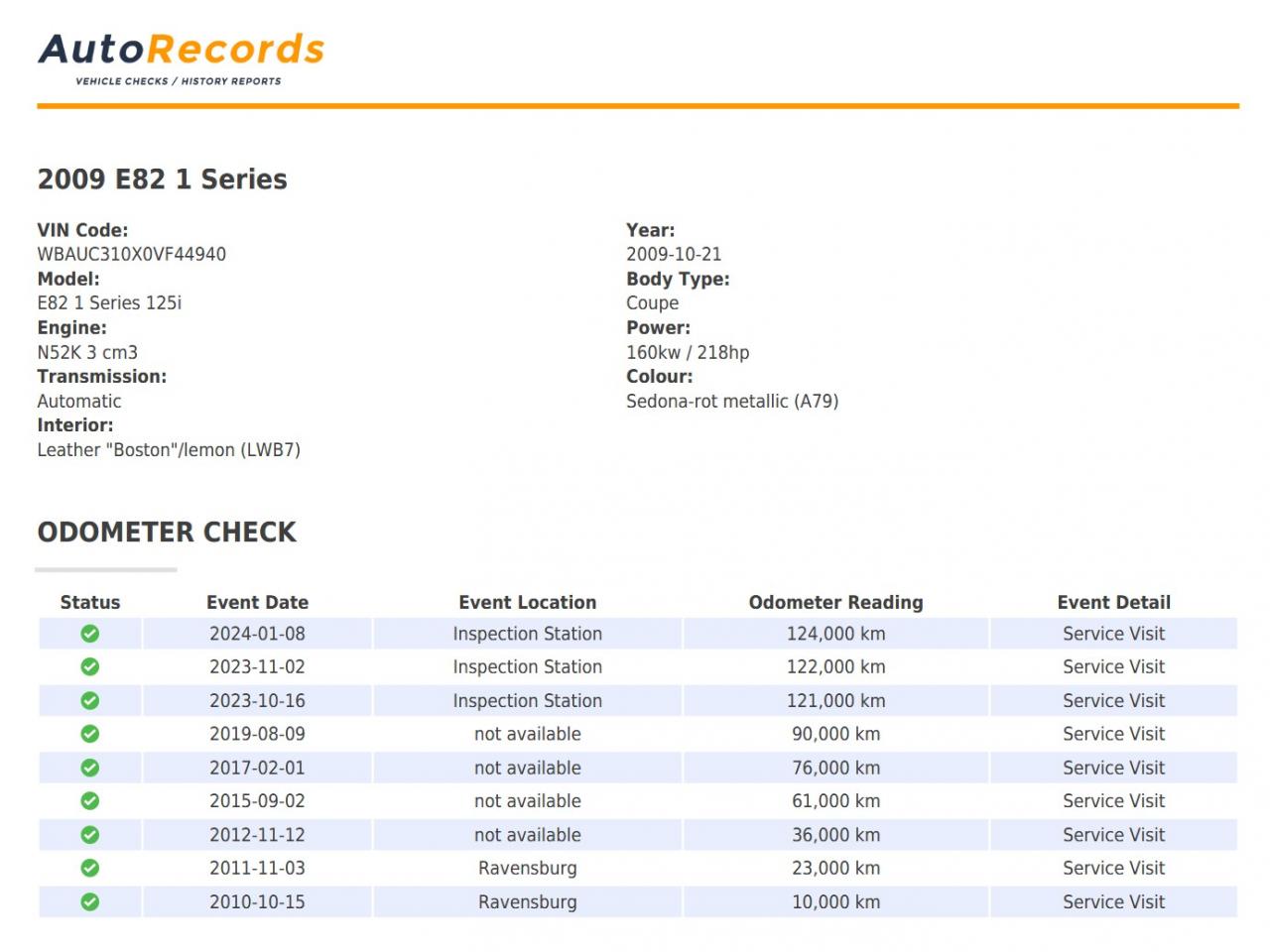
Task: Click the green check for 2012-11-12
Action: 90,835
